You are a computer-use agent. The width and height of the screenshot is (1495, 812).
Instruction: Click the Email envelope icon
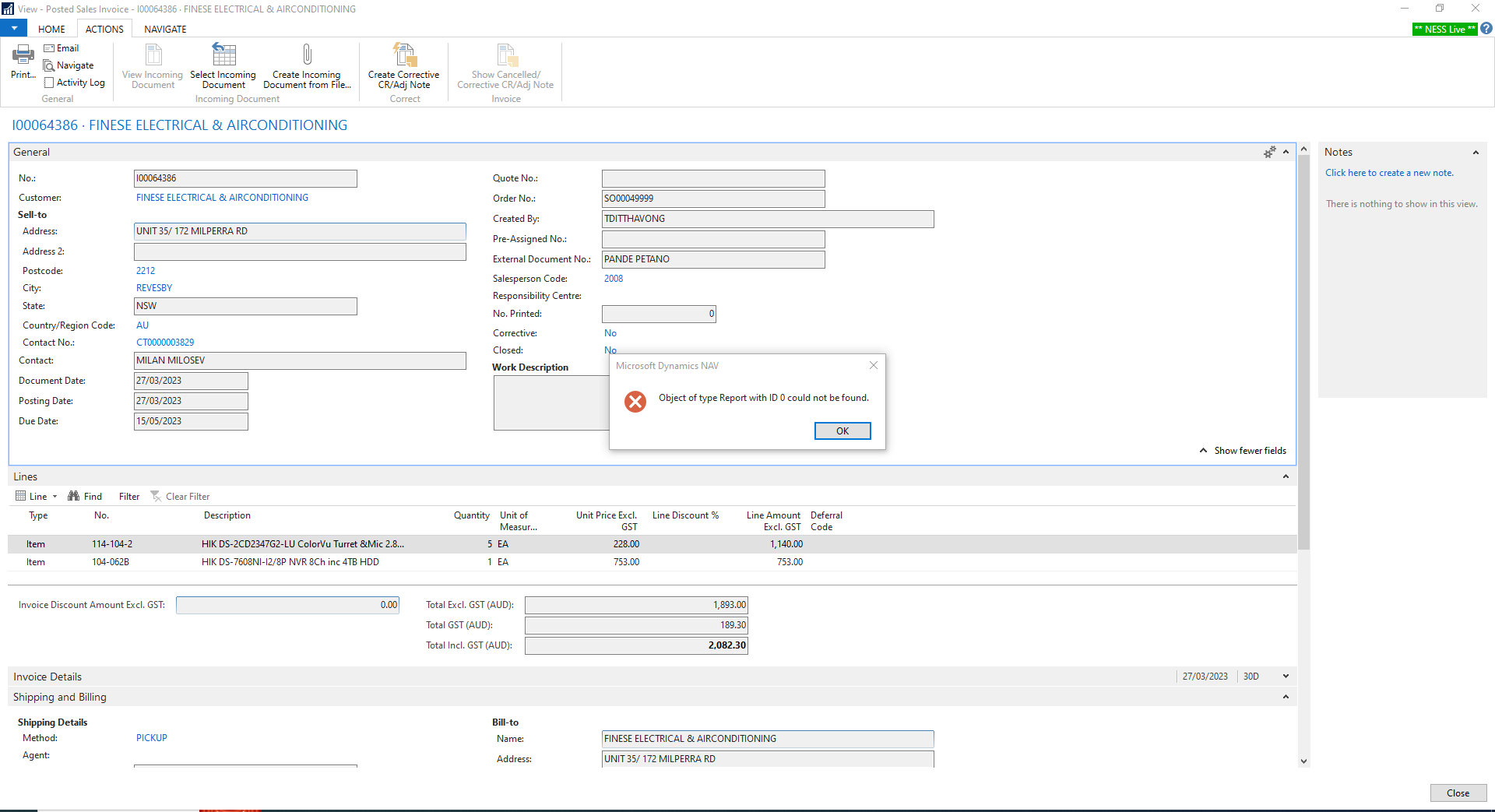pos(49,48)
